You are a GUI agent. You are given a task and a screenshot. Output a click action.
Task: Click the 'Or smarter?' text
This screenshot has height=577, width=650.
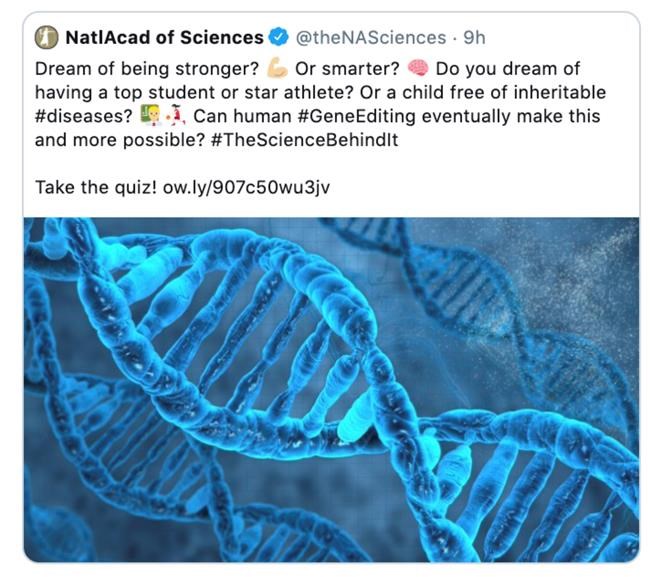(x=352, y=69)
